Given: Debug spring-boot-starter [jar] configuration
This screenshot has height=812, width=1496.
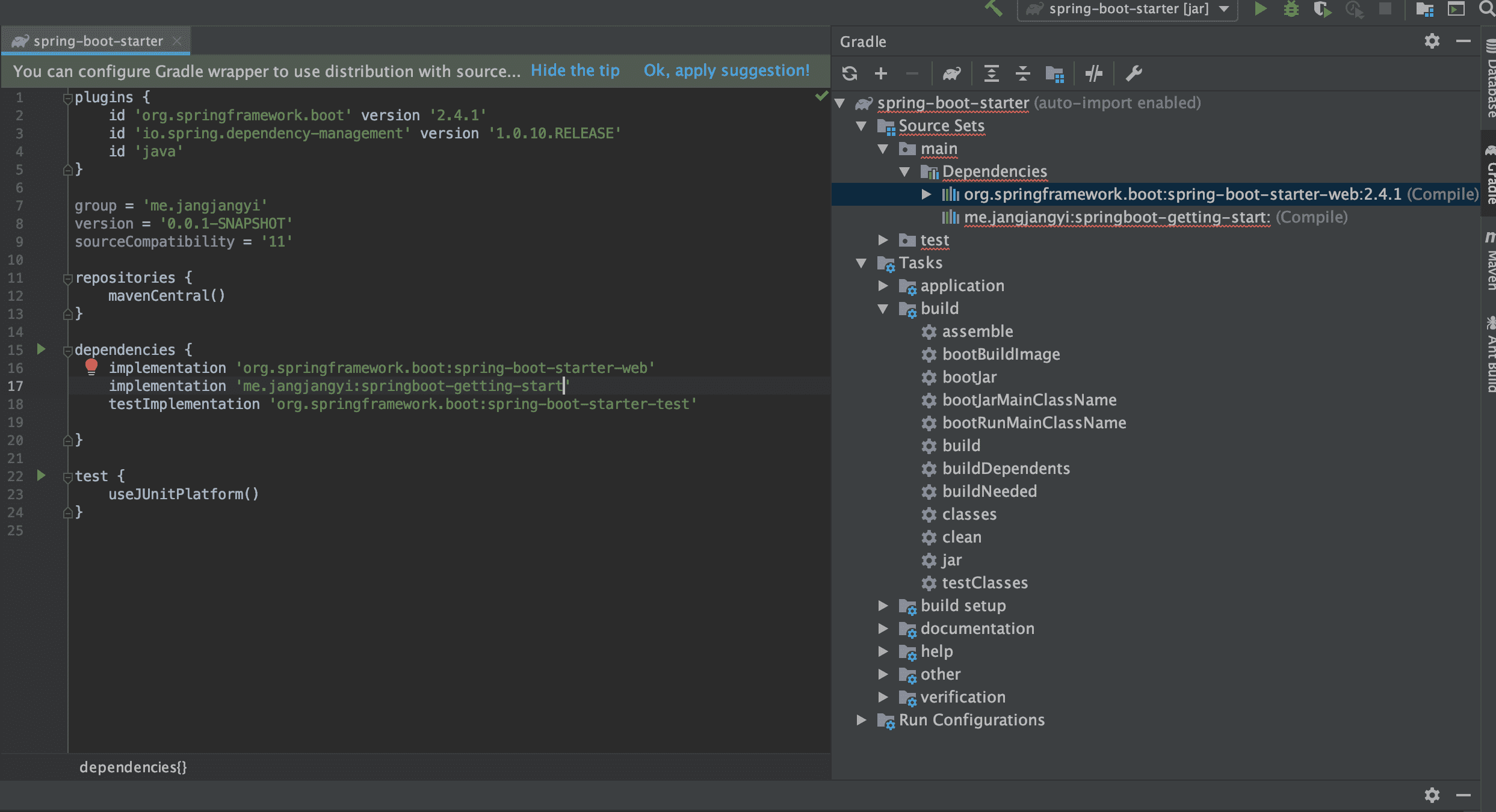Looking at the screenshot, I should (x=1291, y=8).
